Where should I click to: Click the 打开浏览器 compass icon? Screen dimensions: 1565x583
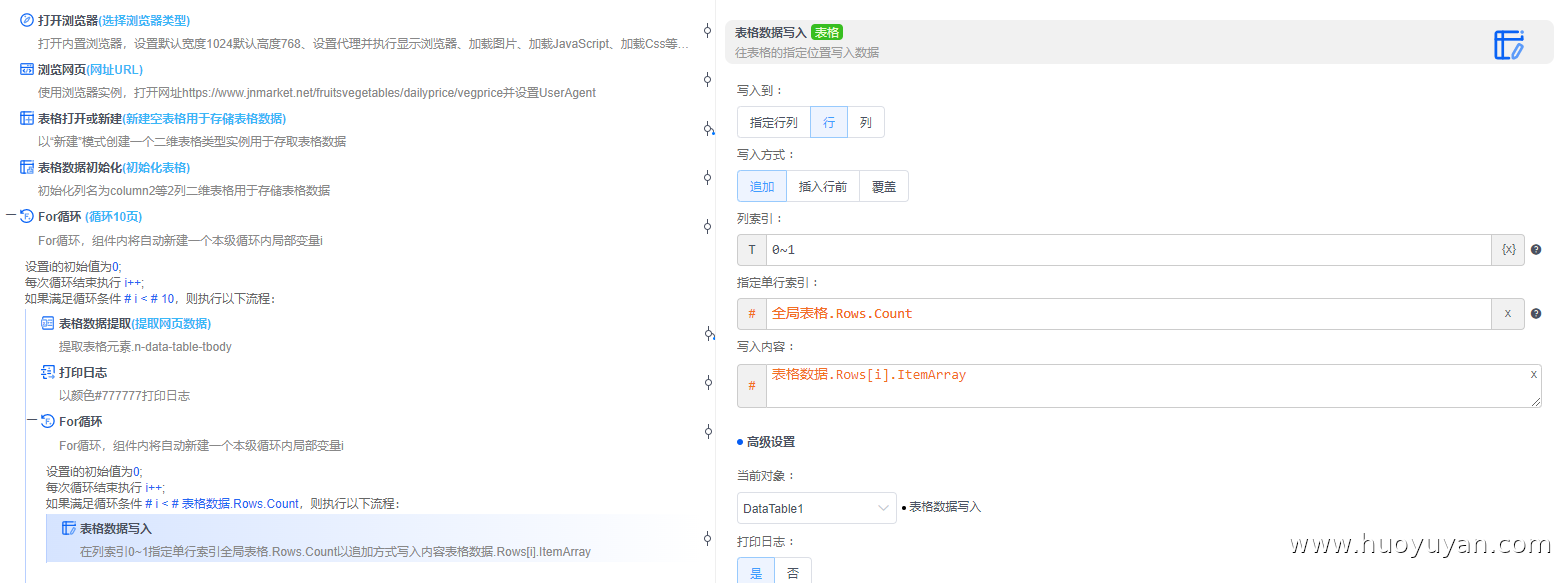point(27,20)
